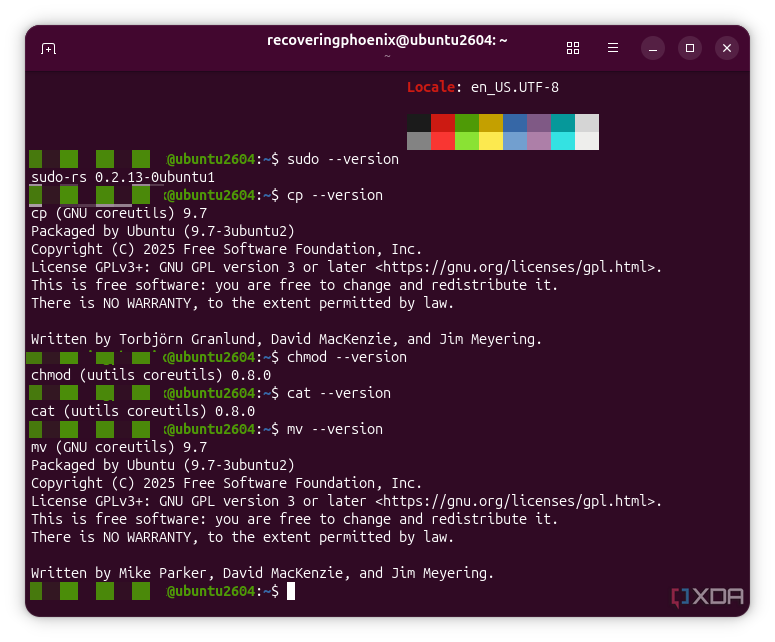775x642 pixels.
Task: Click the bright yellow color swatch
Action: tap(491, 141)
